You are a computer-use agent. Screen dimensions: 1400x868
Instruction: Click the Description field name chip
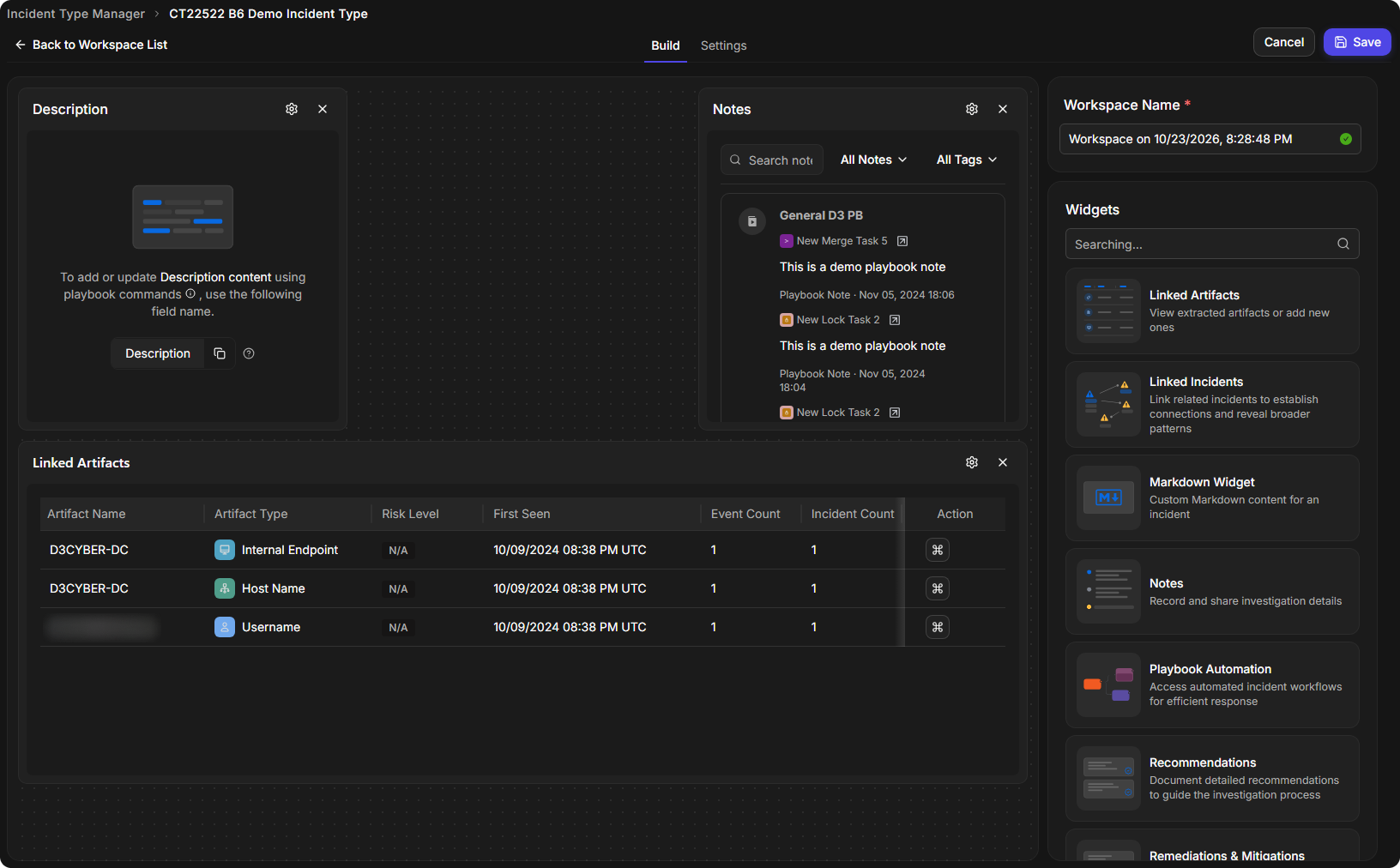(158, 353)
